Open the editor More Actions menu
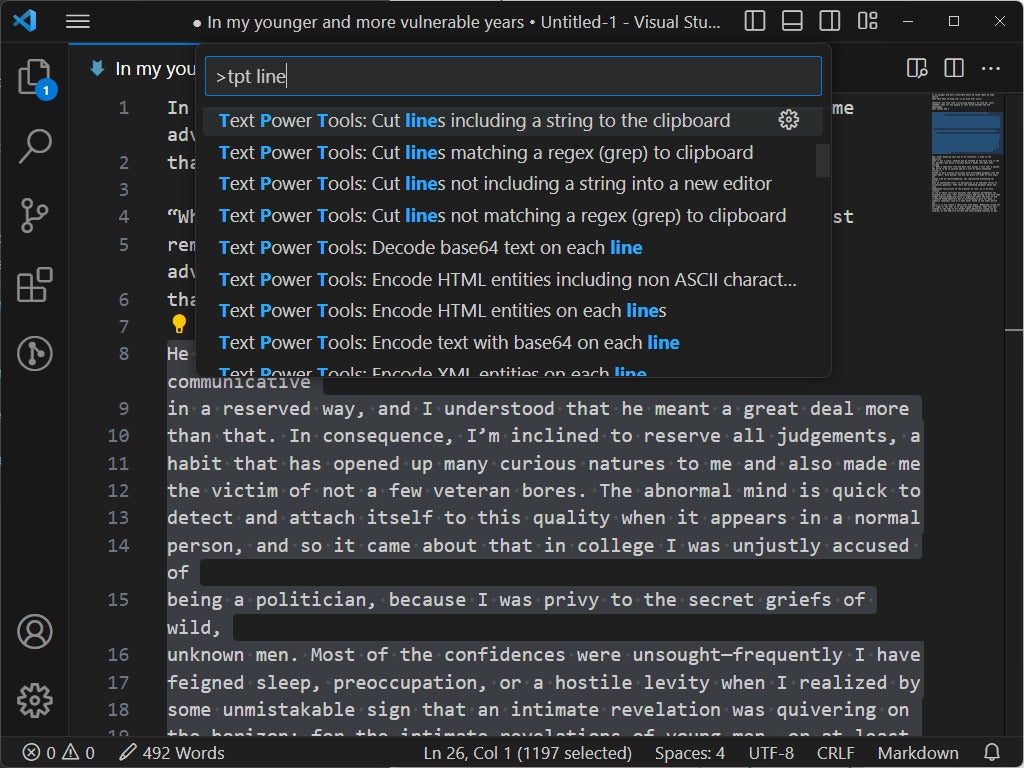This screenshot has width=1024, height=768. (990, 68)
